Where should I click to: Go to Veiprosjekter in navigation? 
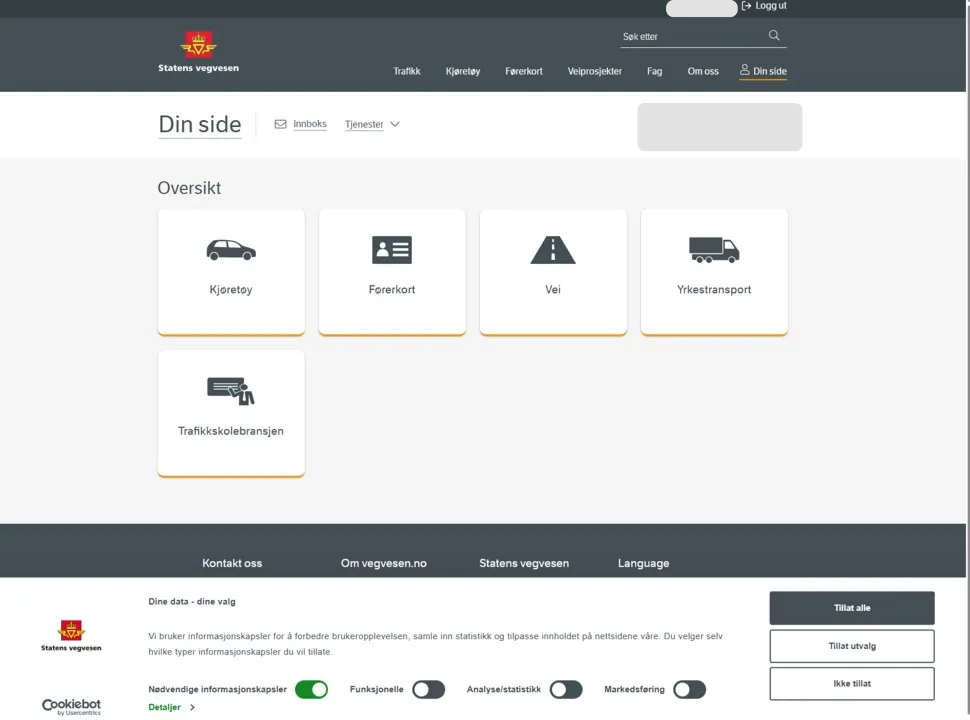click(595, 72)
